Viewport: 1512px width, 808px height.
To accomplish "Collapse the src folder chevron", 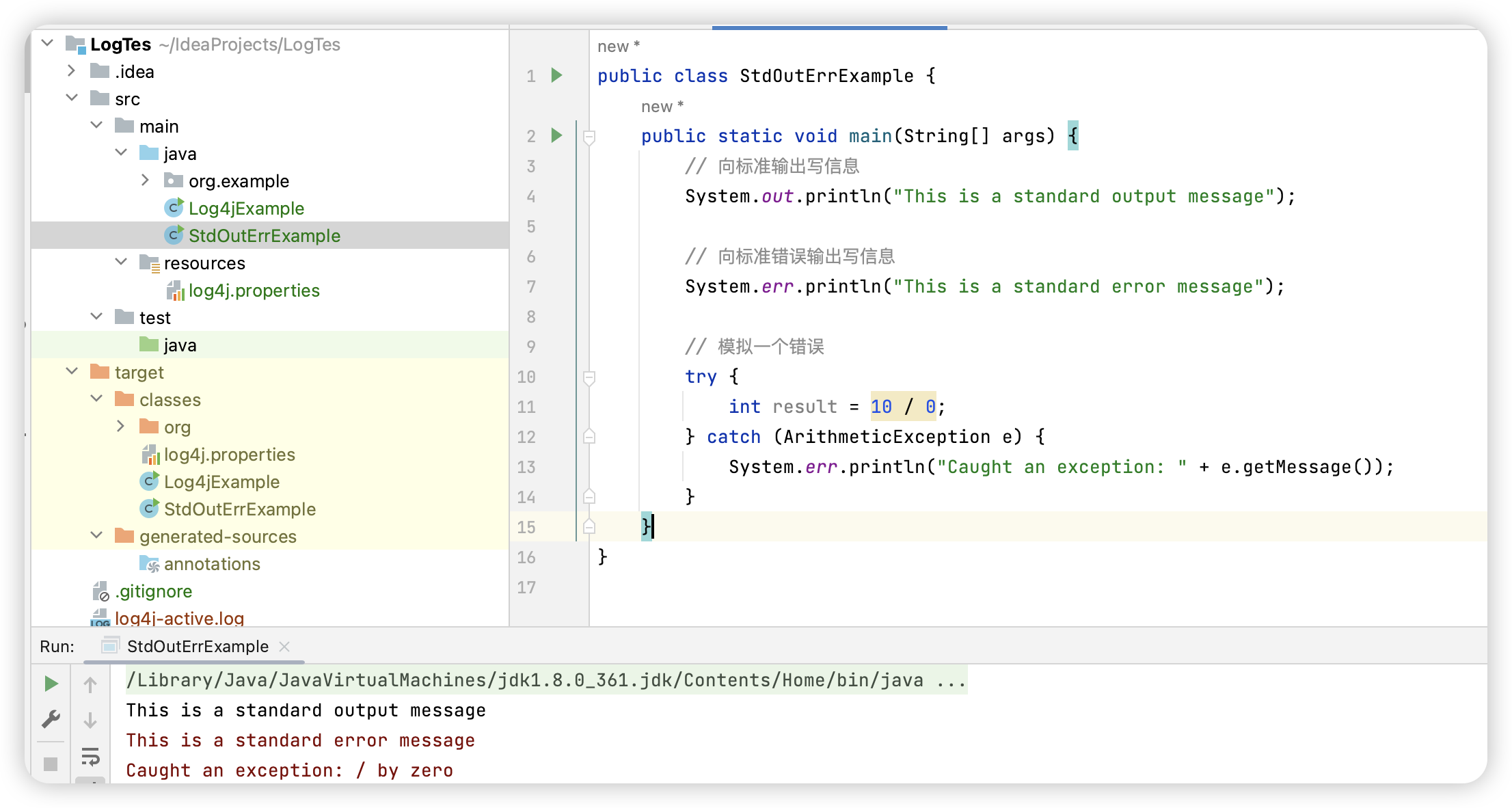I will (72, 98).
